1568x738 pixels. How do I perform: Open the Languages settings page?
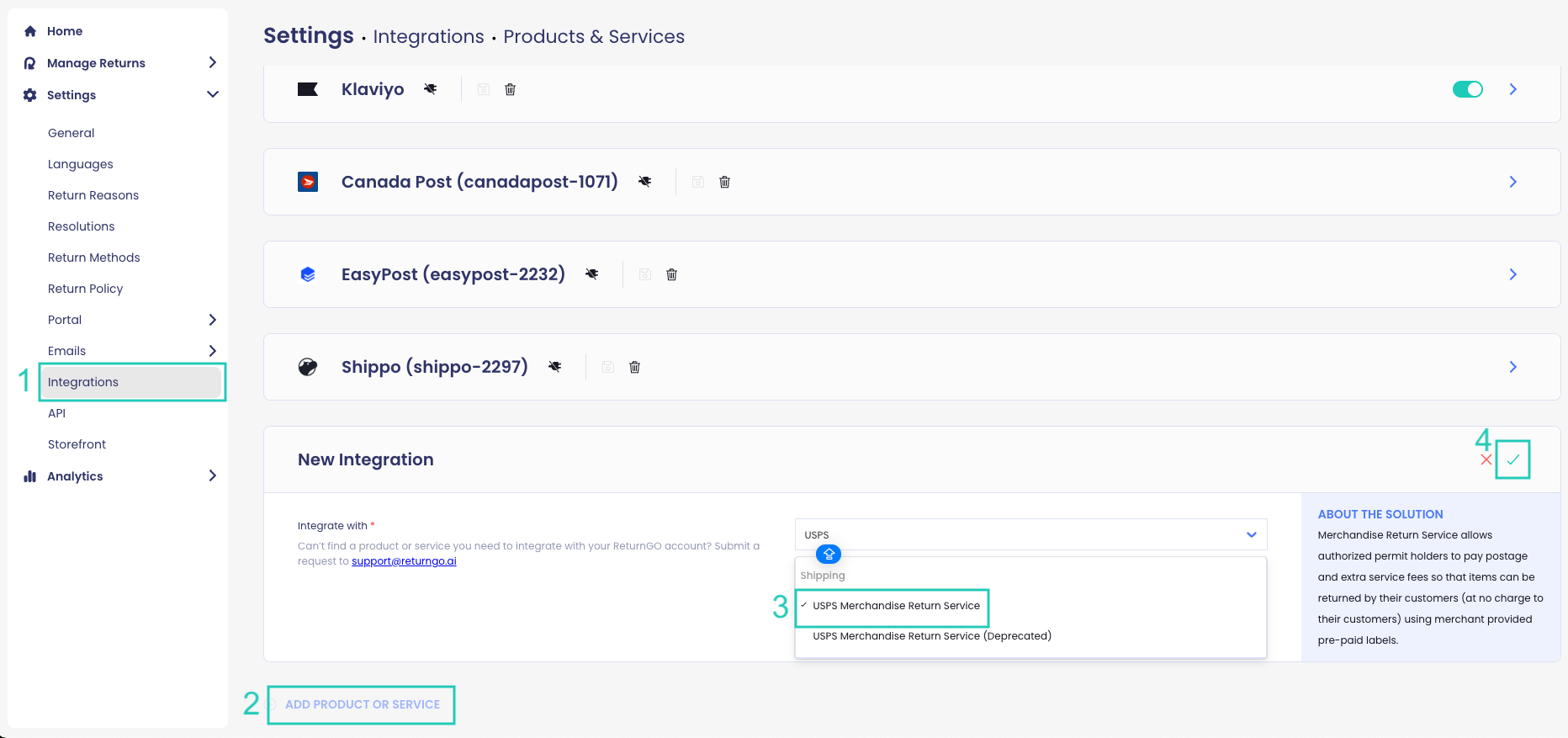pos(81,164)
